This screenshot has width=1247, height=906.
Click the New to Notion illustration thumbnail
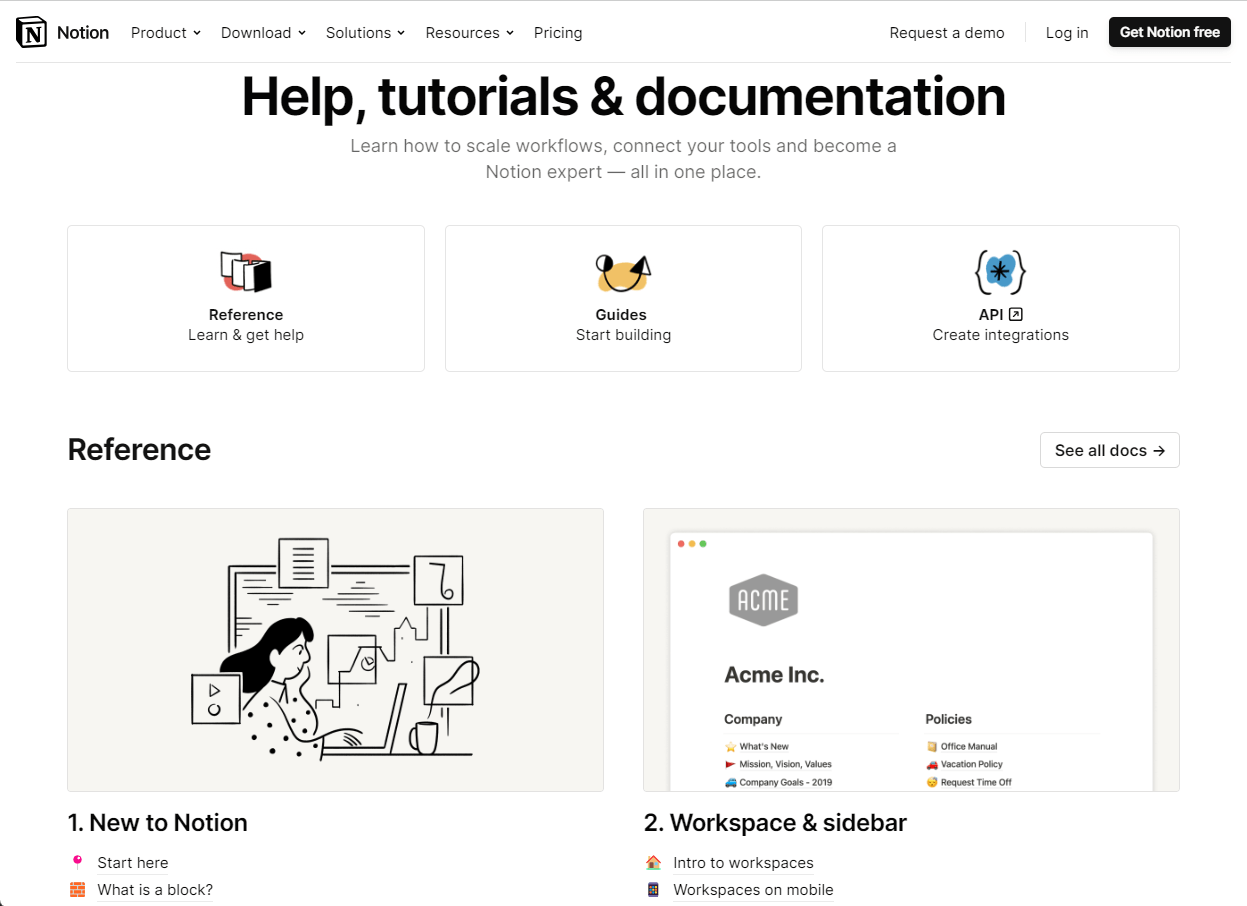click(x=335, y=650)
